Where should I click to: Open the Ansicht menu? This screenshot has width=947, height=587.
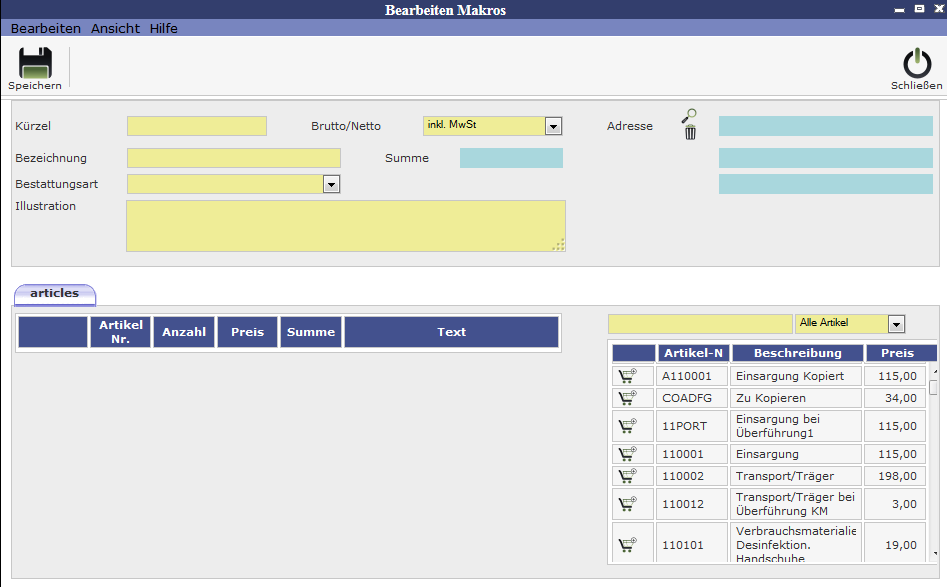pos(115,28)
